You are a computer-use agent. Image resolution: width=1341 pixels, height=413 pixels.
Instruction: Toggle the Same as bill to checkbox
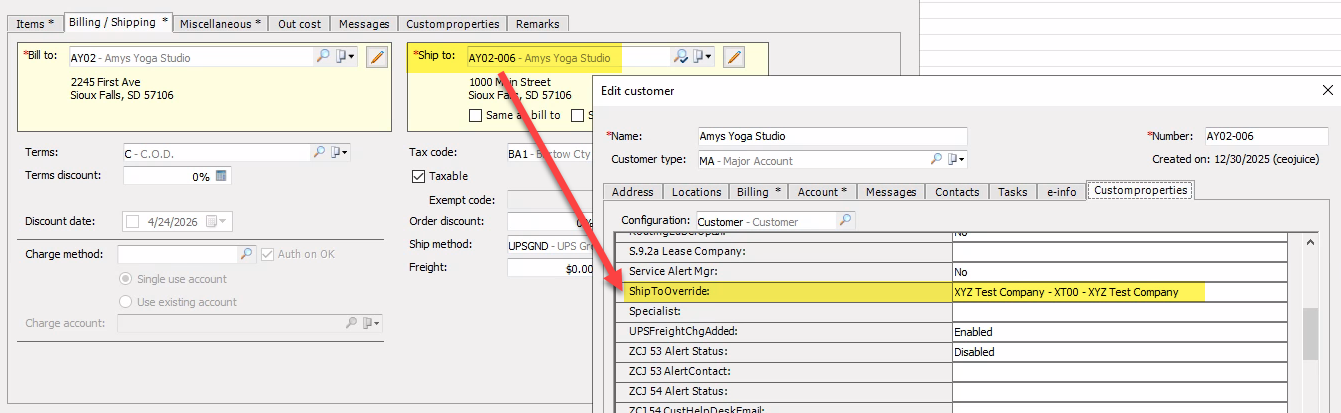475,115
